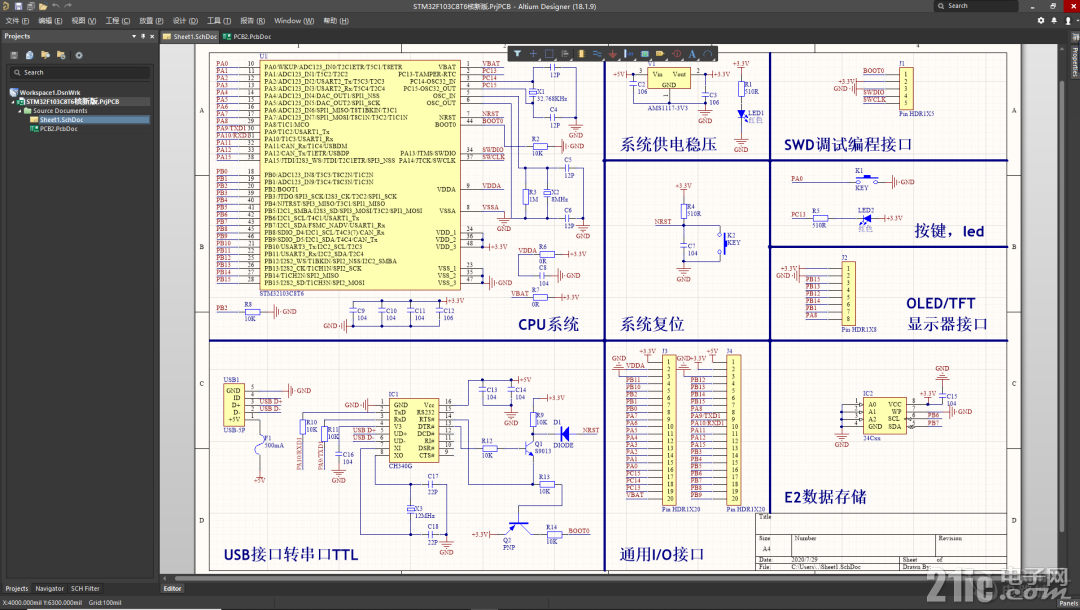
Task: Choose the rectangle selection tool
Action: (x=549, y=54)
